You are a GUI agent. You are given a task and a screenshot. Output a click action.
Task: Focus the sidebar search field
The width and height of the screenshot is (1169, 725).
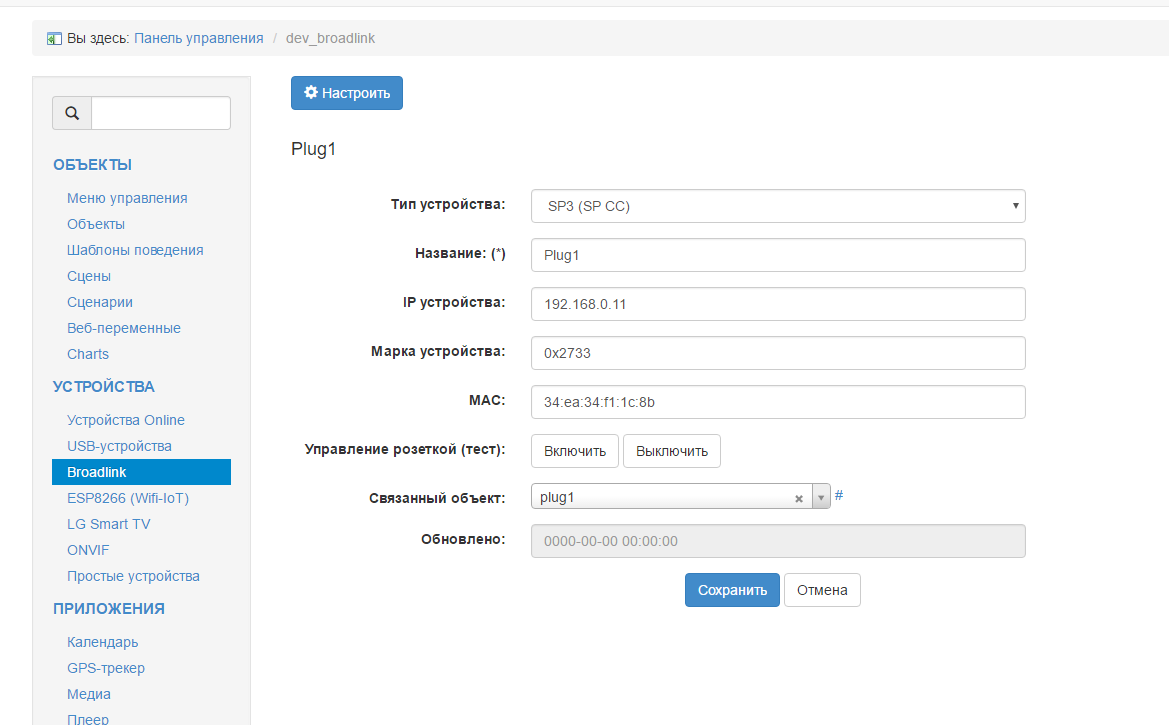pyautogui.click(x=160, y=113)
